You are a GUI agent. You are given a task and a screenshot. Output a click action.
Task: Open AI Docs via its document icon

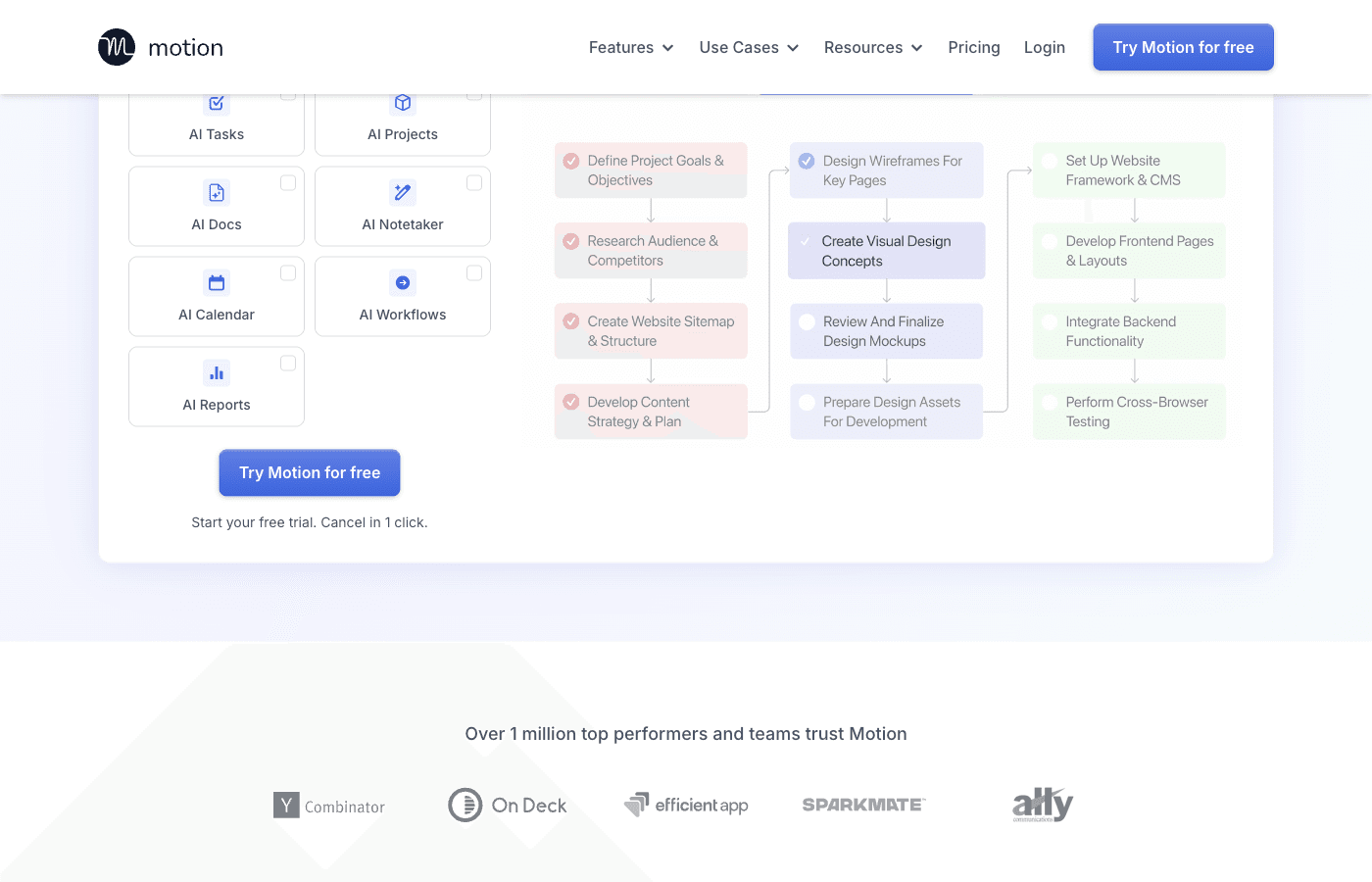(x=216, y=192)
